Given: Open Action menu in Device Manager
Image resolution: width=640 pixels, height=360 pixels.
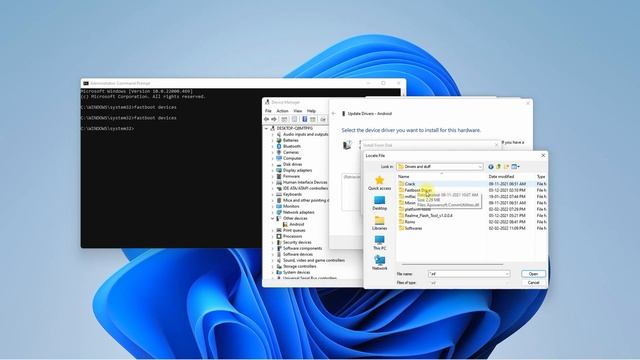Looking at the screenshot, I should [282, 111].
